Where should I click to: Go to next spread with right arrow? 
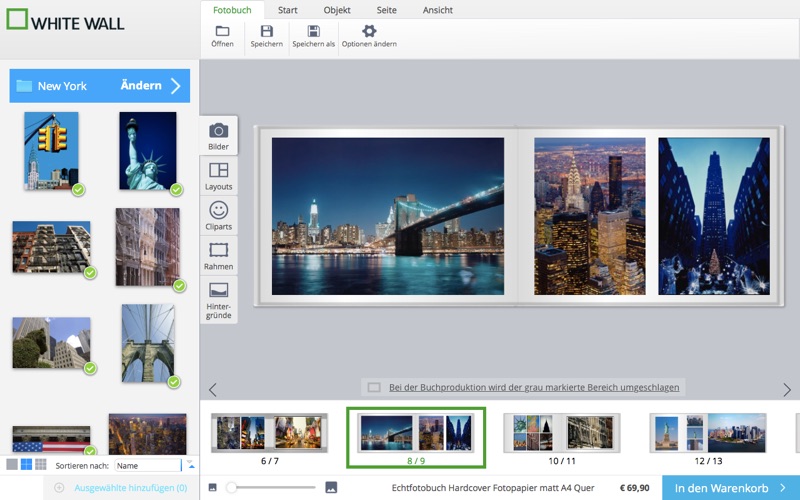pos(787,390)
